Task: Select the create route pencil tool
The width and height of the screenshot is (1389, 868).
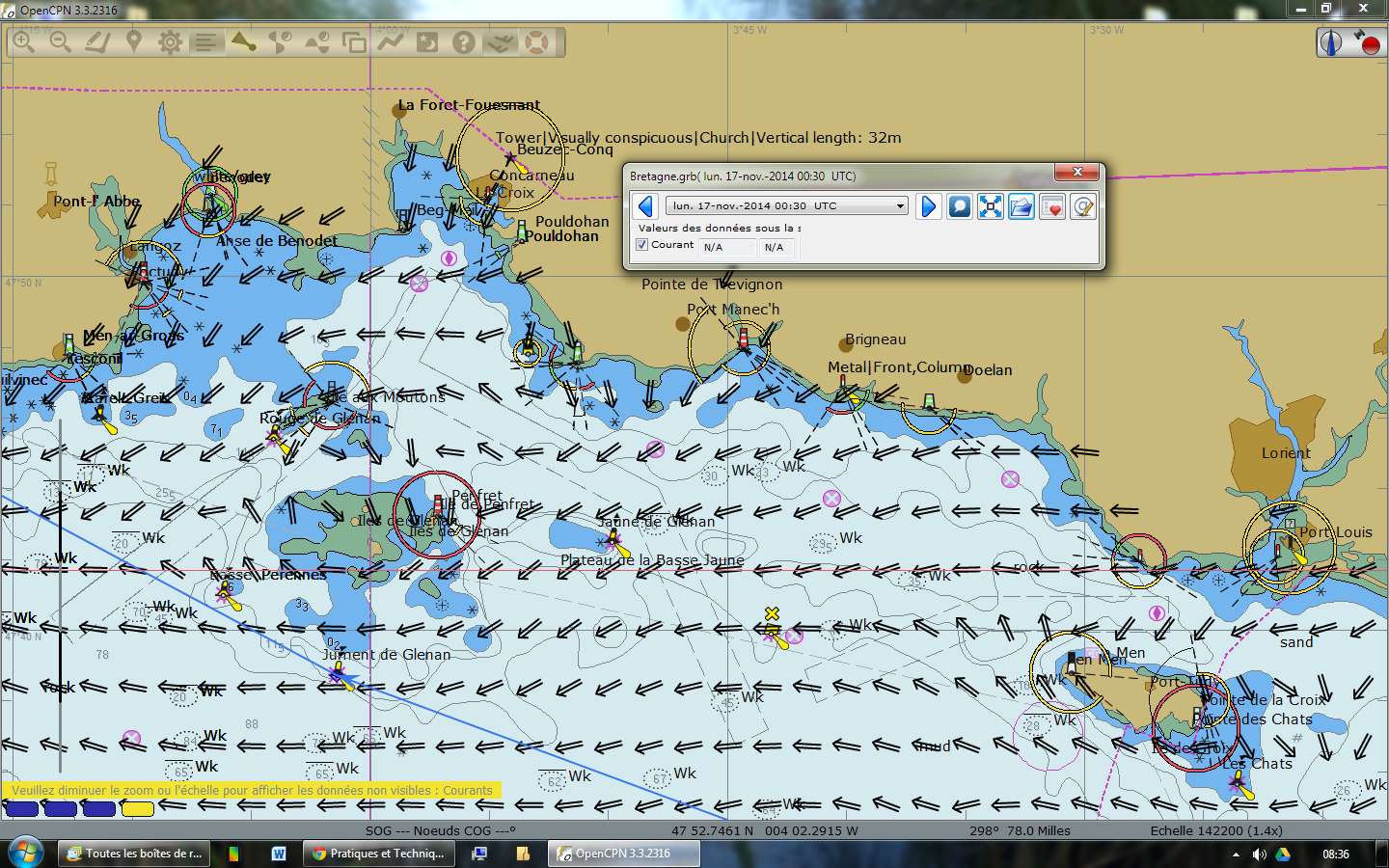Action: pyautogui.click(x=96, y=42)
